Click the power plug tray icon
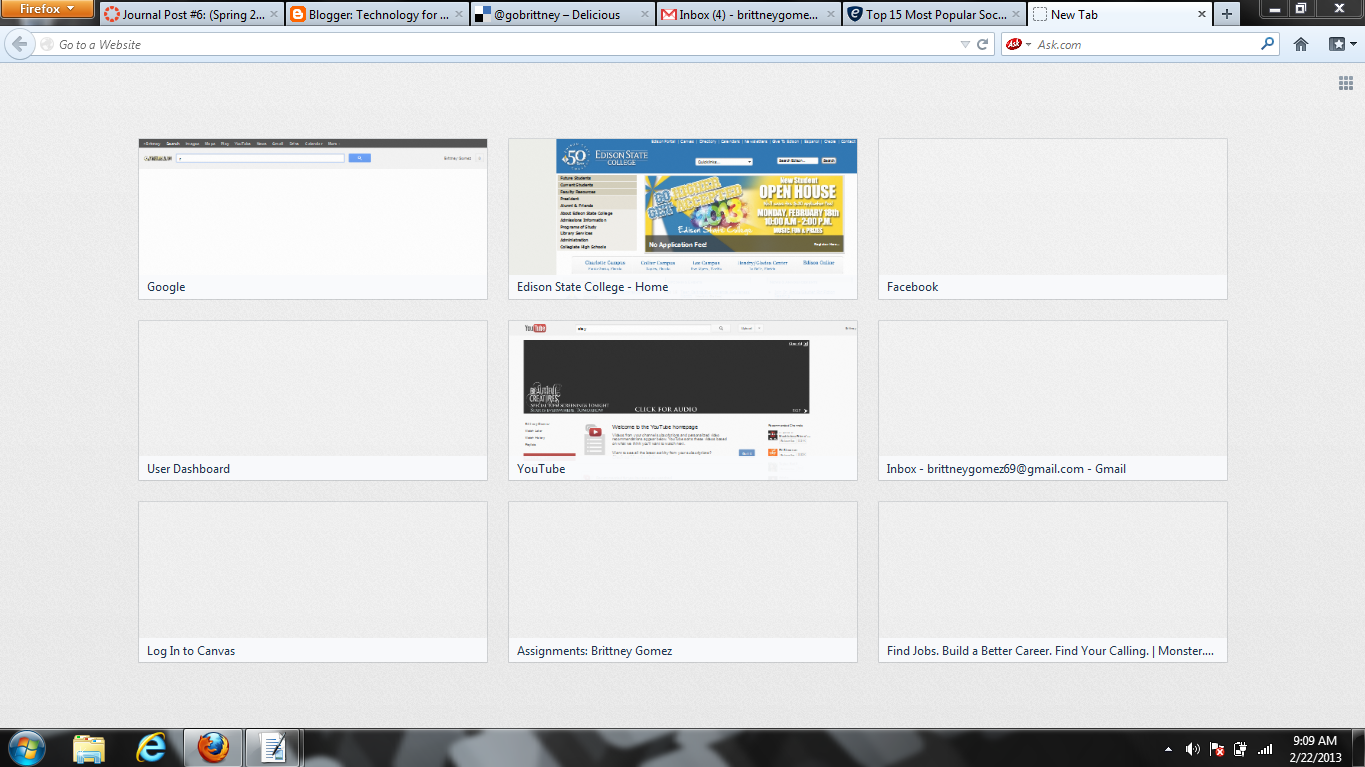This screenshot has width=1365, height=767. pos(1241,749)
